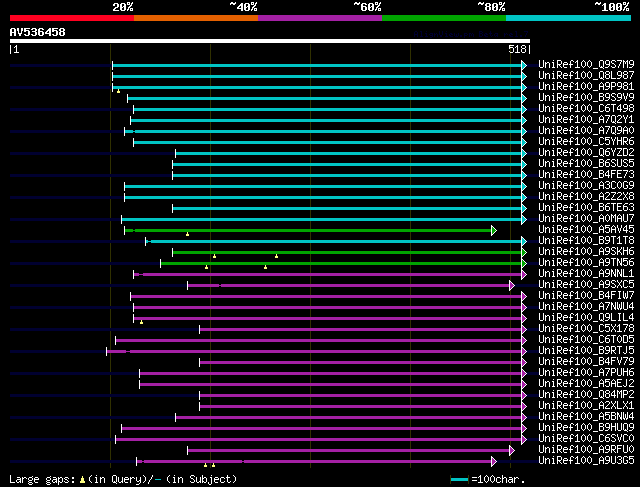640x487 pixels.
Task: Click the cyan ~100% identity legend segment
Action: click(x=568, y=18)
